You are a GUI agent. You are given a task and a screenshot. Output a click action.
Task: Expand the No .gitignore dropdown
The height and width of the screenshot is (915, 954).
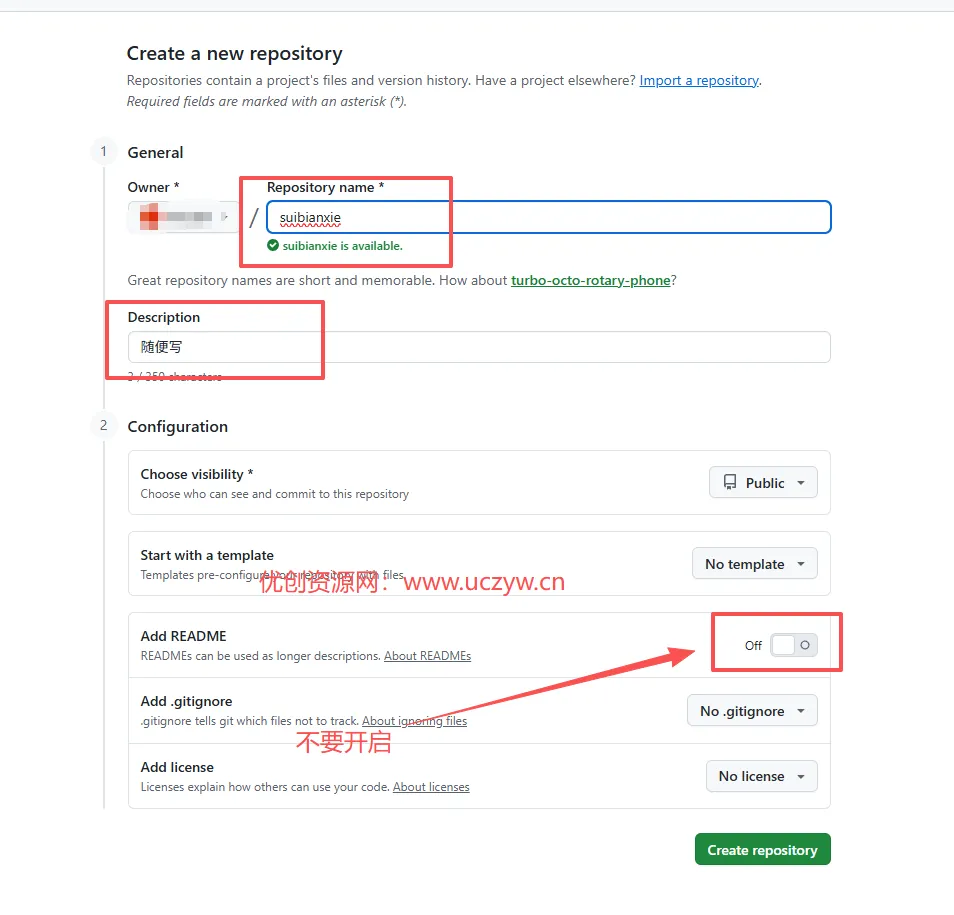point(752,711)
